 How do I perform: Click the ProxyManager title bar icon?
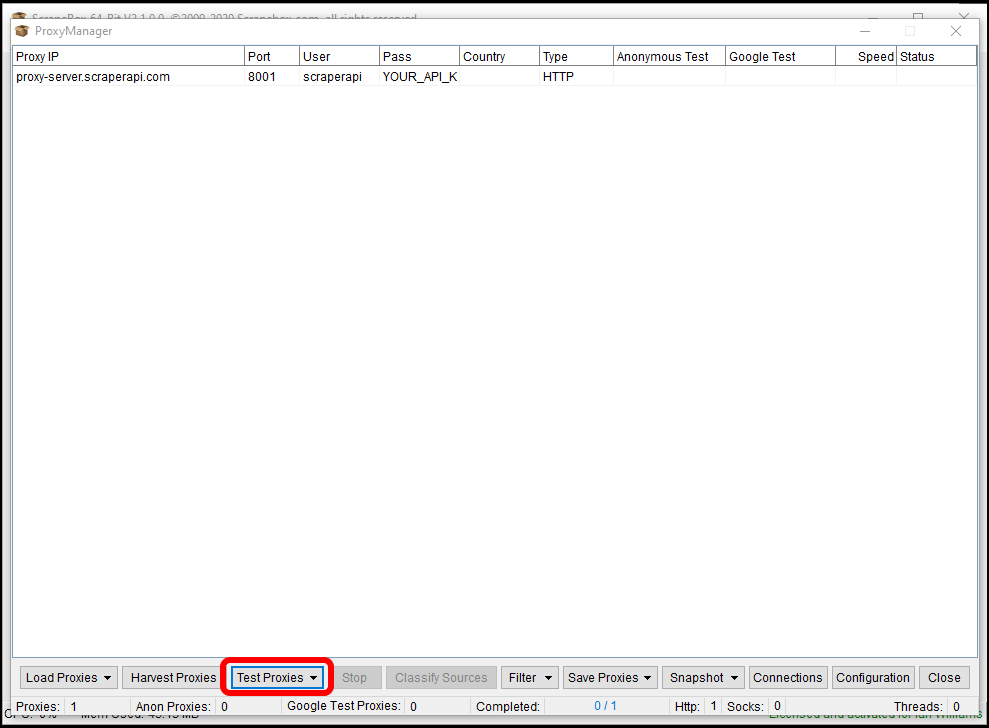[20, 31]
